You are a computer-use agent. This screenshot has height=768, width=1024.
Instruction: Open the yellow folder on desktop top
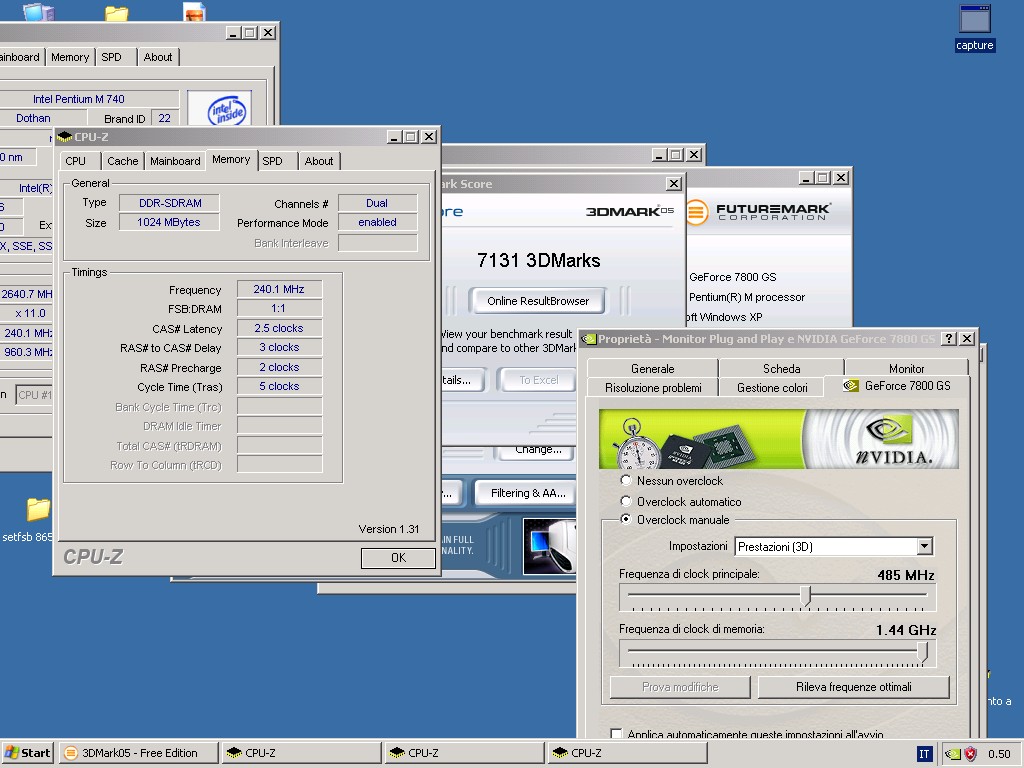click(116, 12)
